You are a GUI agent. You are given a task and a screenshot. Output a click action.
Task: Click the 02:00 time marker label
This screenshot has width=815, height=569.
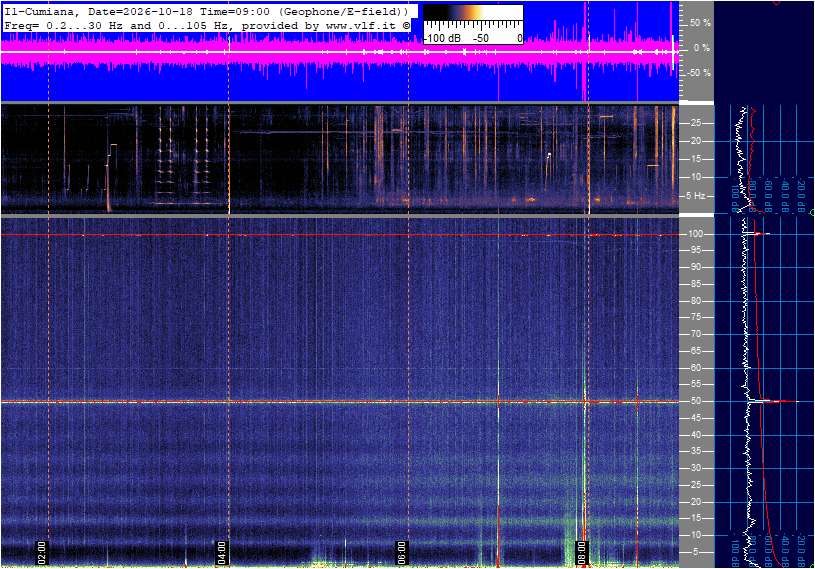tap(42, 552)
